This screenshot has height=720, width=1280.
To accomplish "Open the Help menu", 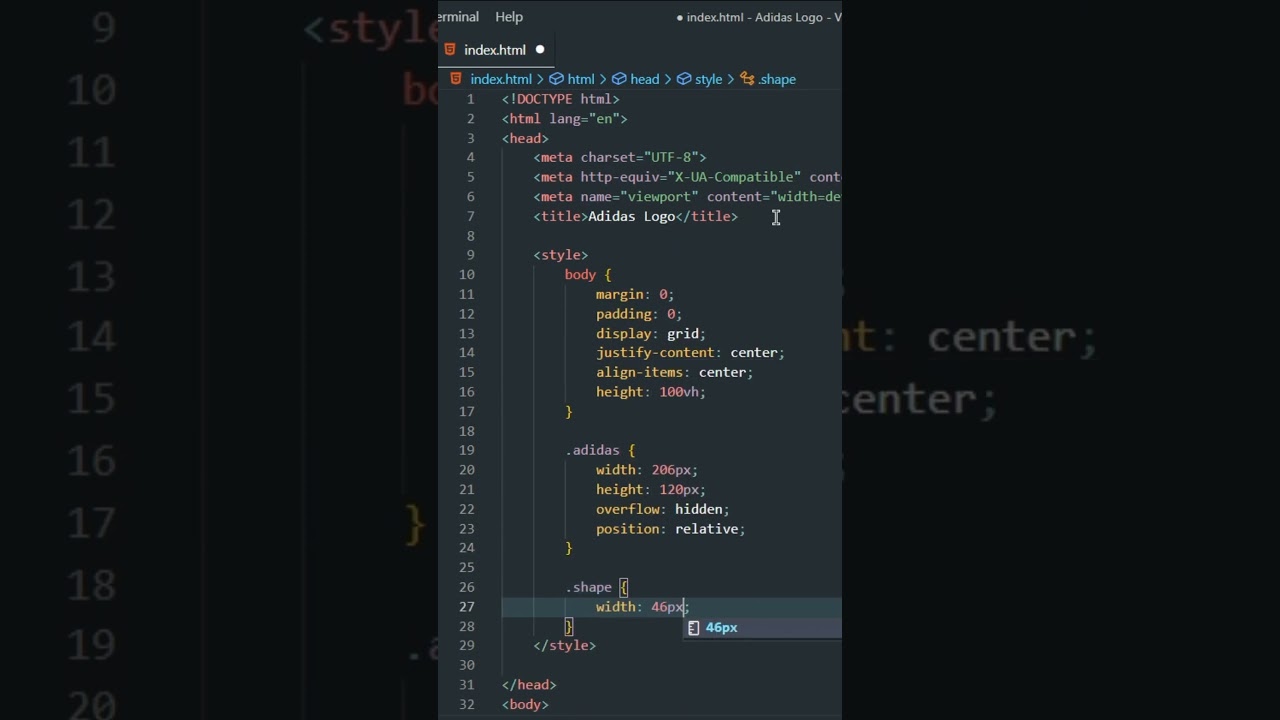I will click(x=509, y=17).
